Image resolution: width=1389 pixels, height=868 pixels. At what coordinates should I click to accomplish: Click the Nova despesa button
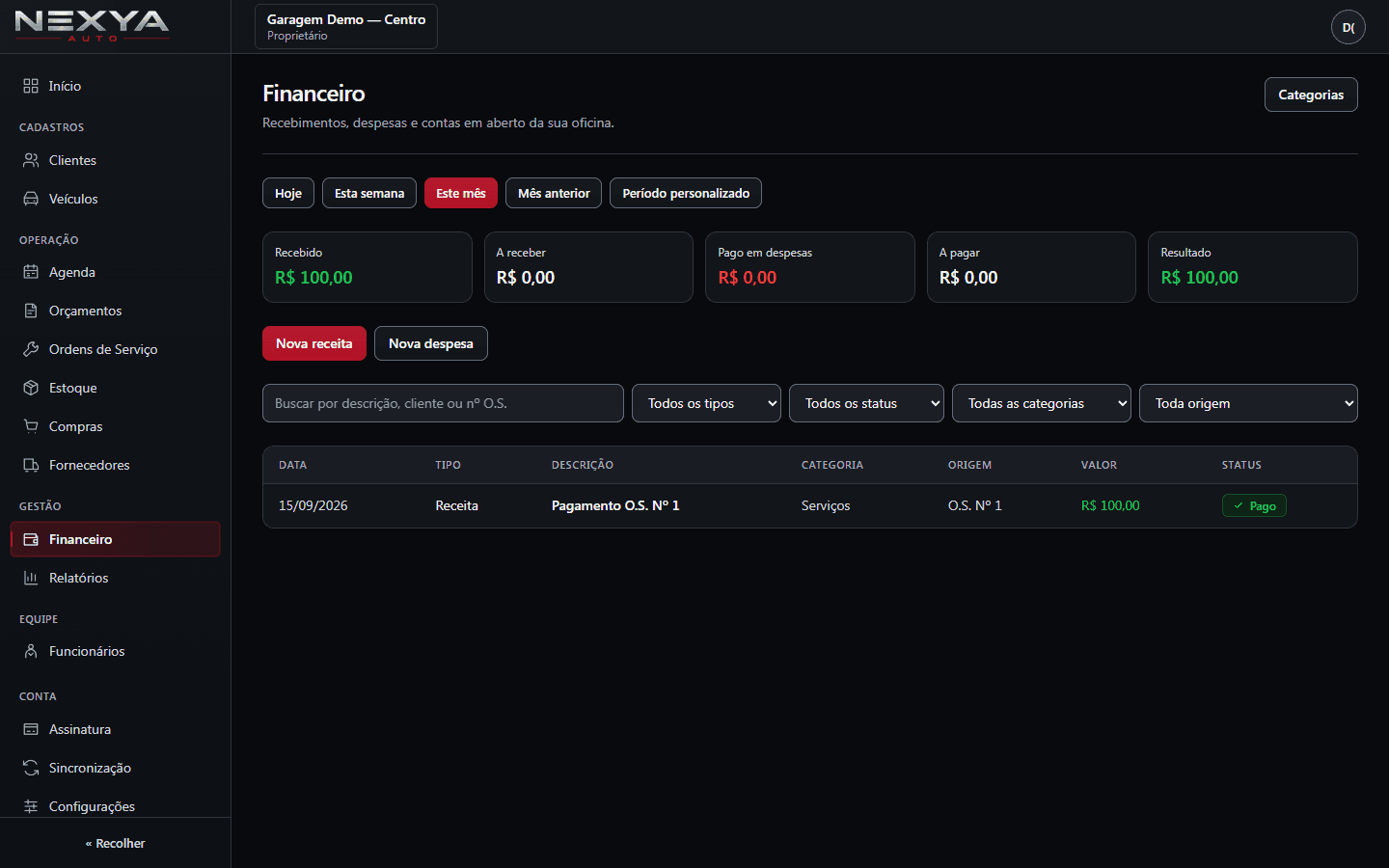[x=431, y=343]
